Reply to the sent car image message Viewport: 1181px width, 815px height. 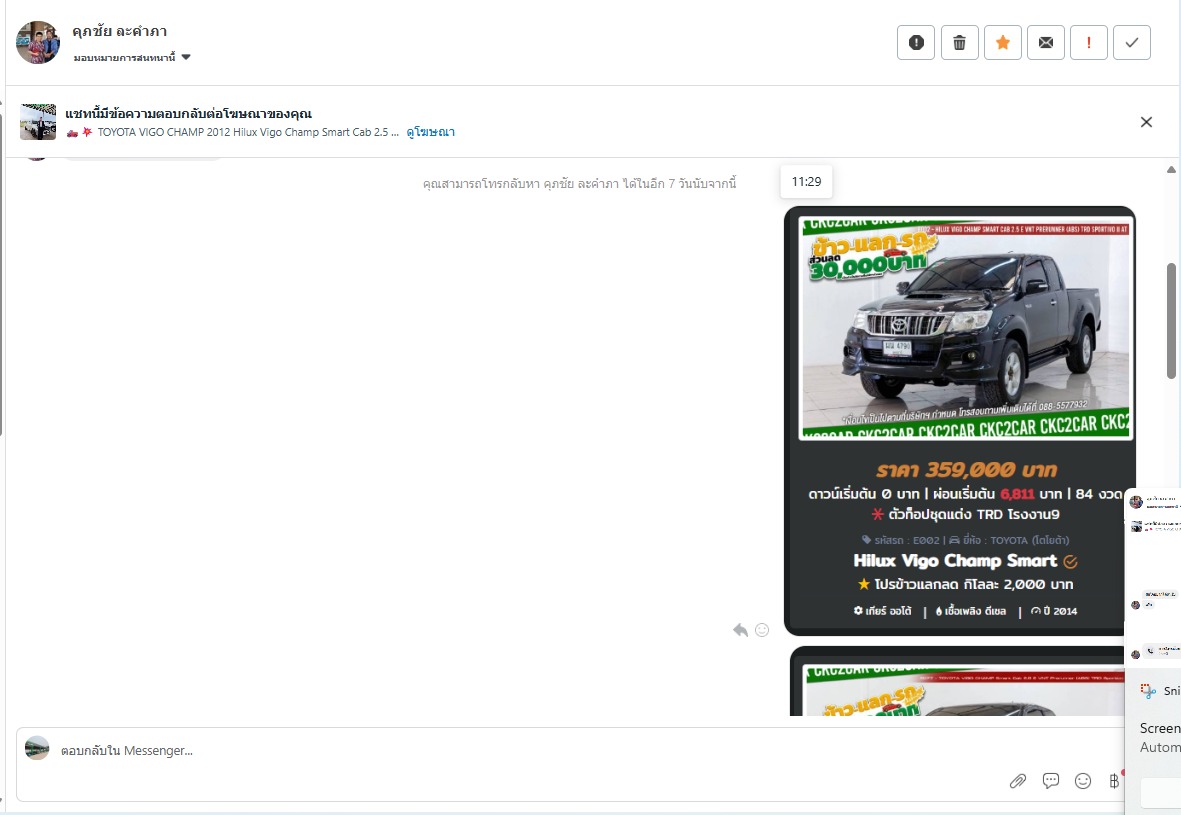tap(740, 630)
